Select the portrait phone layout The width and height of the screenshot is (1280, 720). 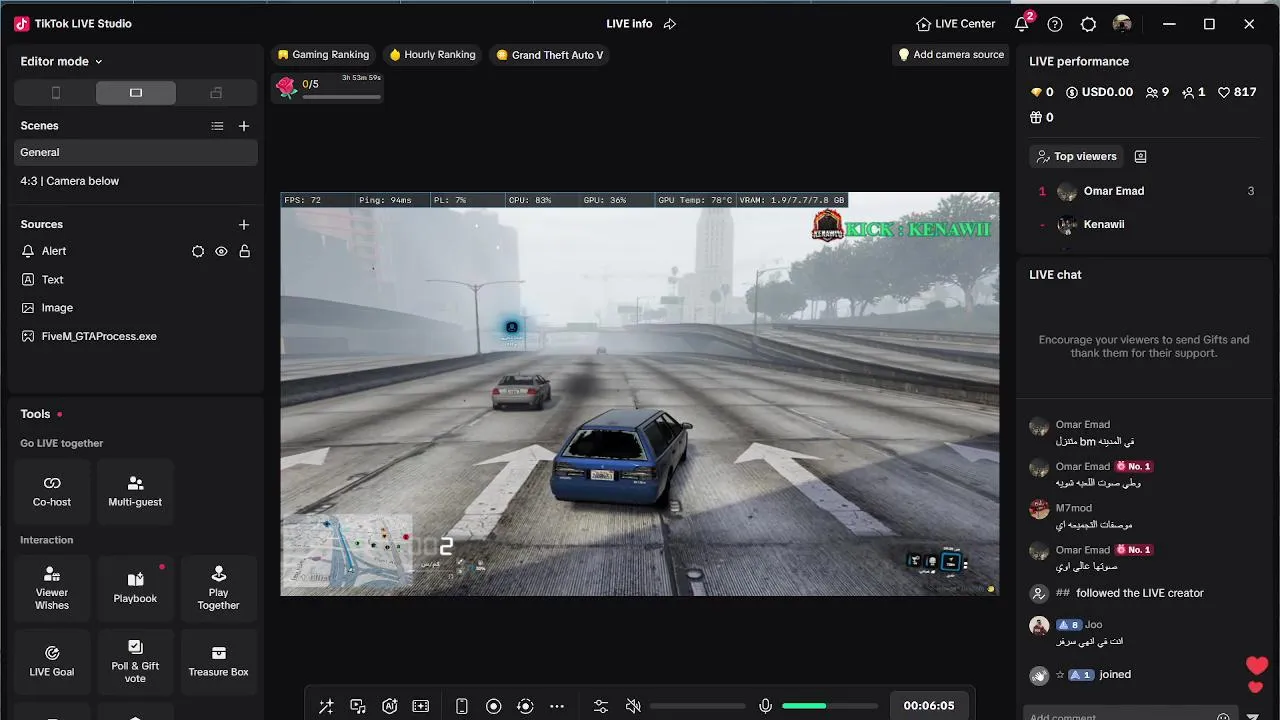(x=56, y=93)
